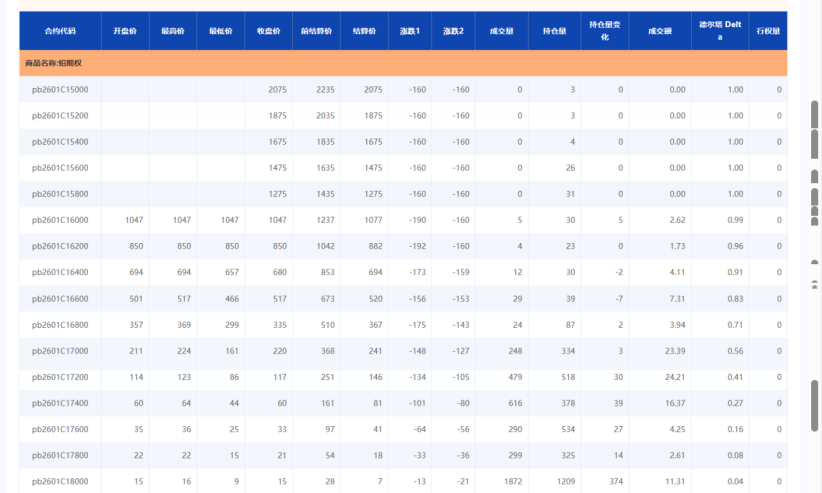822x493 pixels.
Task: Click settlement price 882 in pb2601C16200 row
Action: (375, 246)
